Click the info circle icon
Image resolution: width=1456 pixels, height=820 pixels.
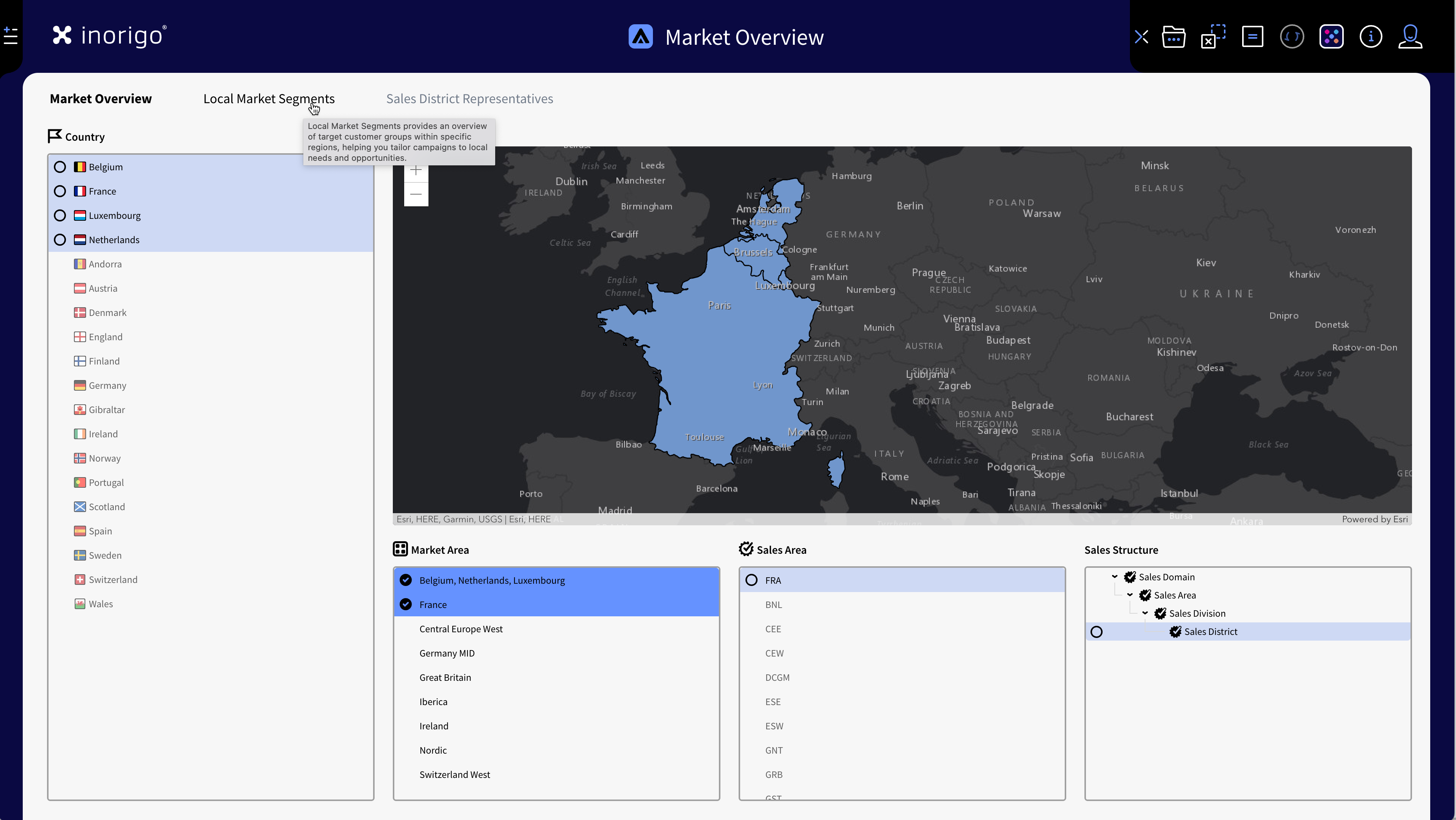tap(1371, 37)
